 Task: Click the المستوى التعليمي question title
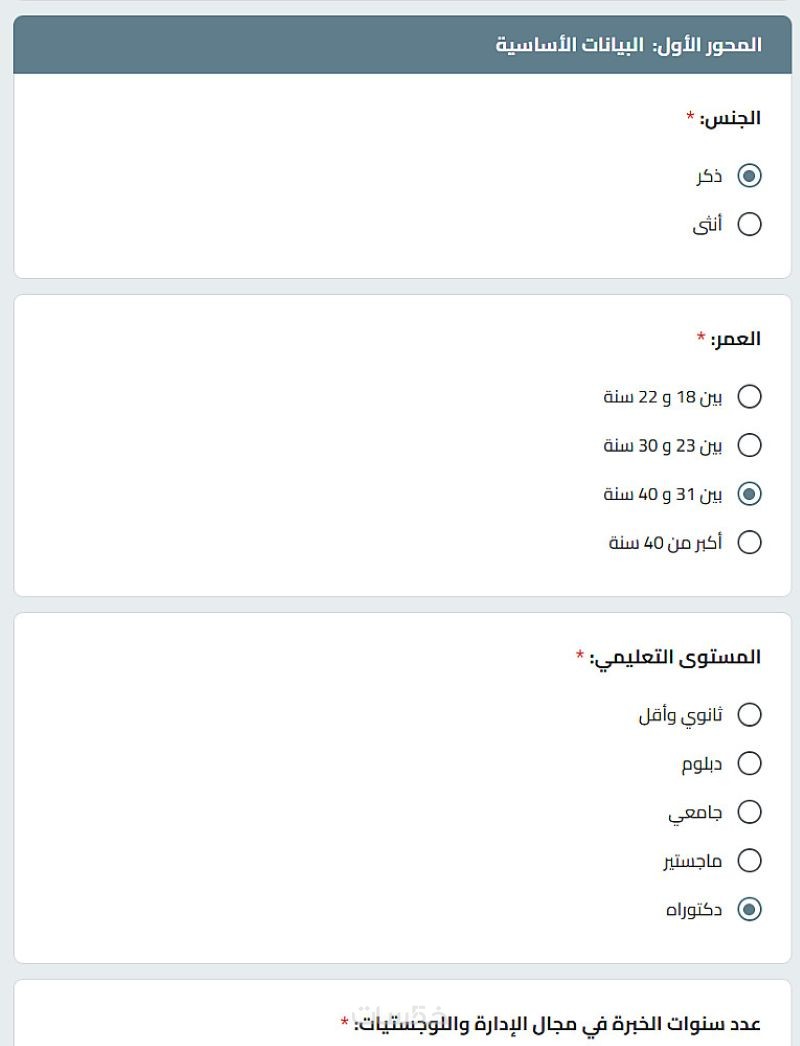pyautogui.click(x=675, y=657)
